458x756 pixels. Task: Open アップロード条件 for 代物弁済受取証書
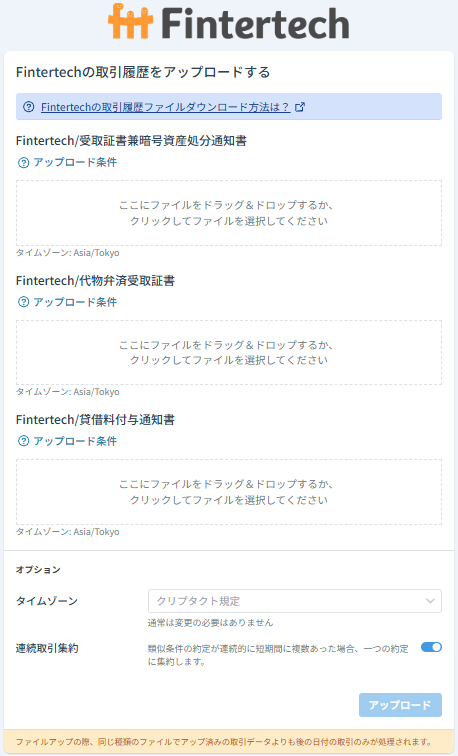[x=75, y=302]
